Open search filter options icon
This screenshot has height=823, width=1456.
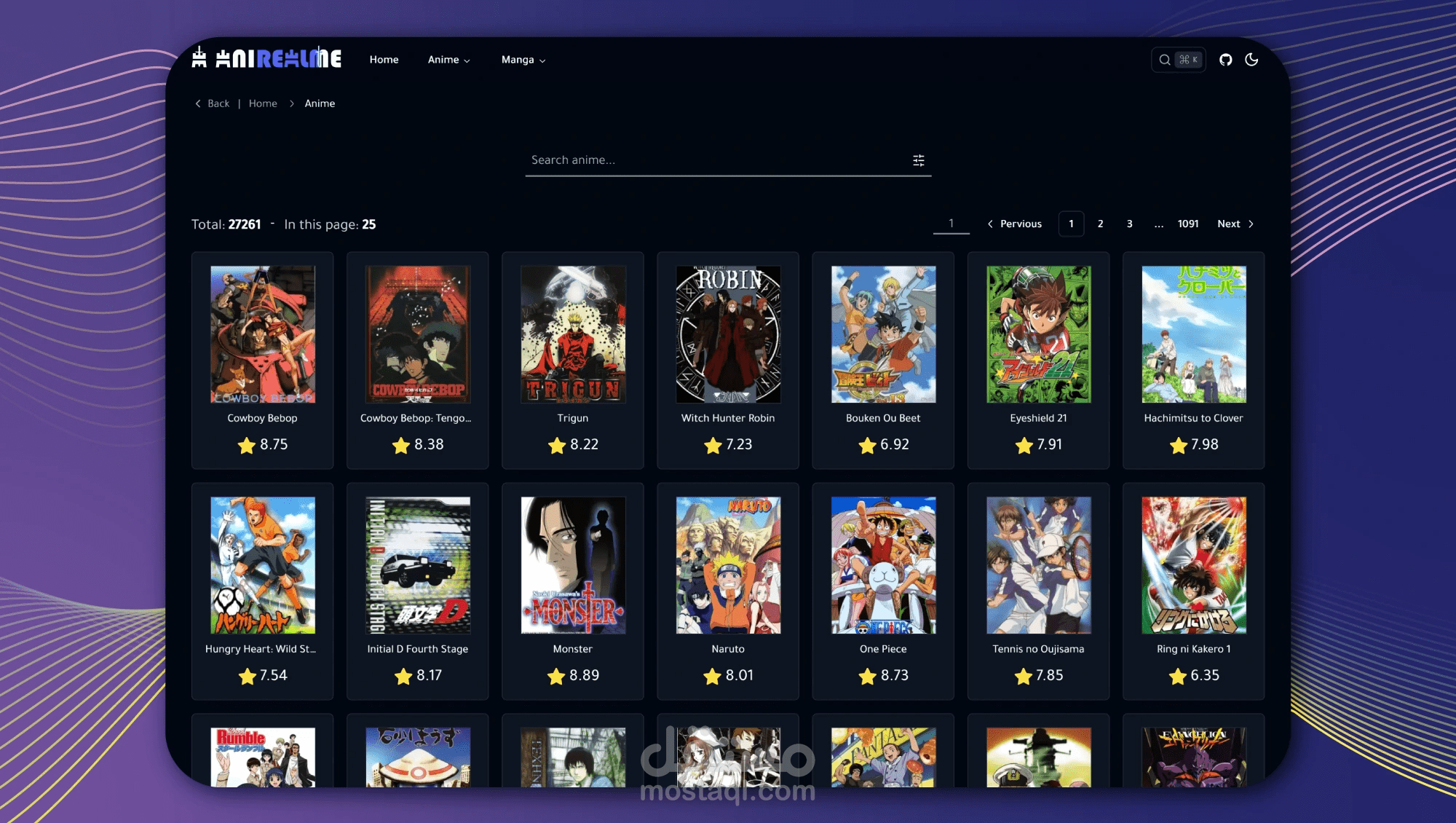point(919,160)
